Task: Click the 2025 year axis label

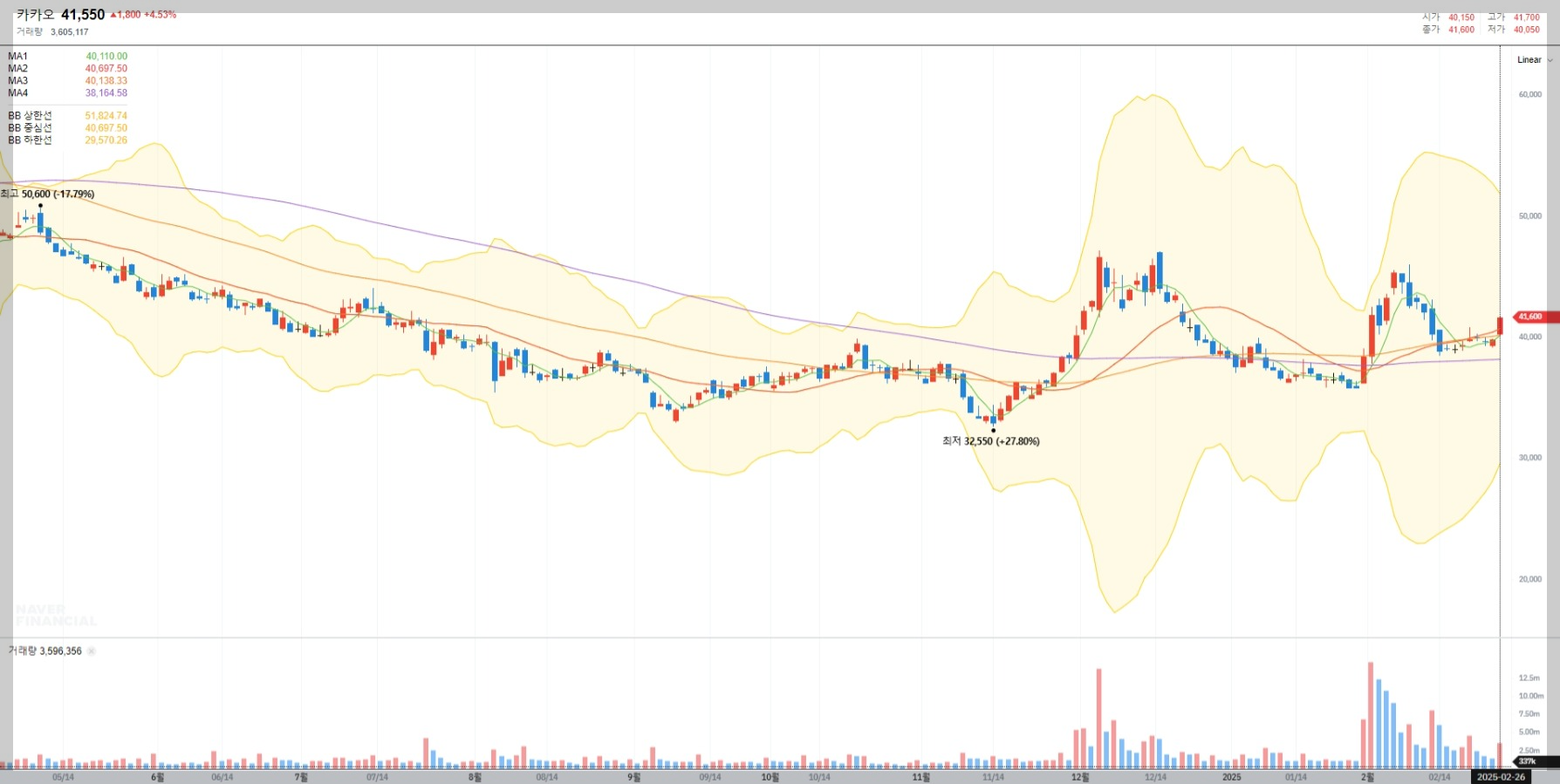Action: tap(1231, 777)
